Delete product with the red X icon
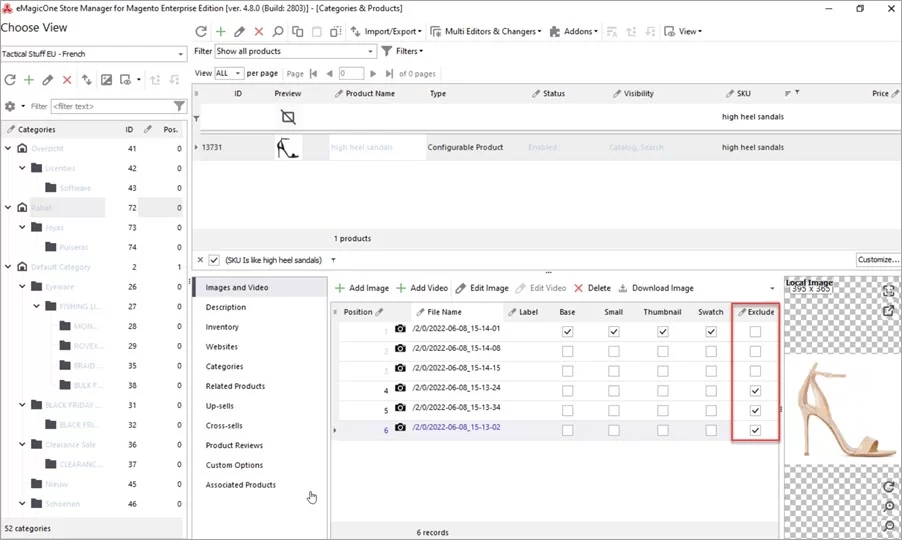Image resolution: width=902 pixels, height=540 pixels. point(259,32)
